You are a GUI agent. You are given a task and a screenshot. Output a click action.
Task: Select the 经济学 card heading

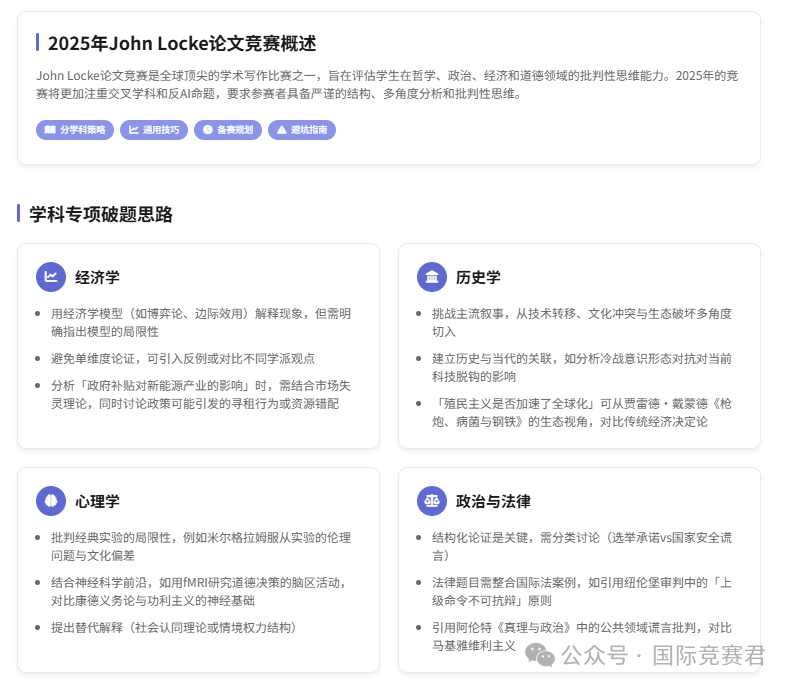[97, 277]
